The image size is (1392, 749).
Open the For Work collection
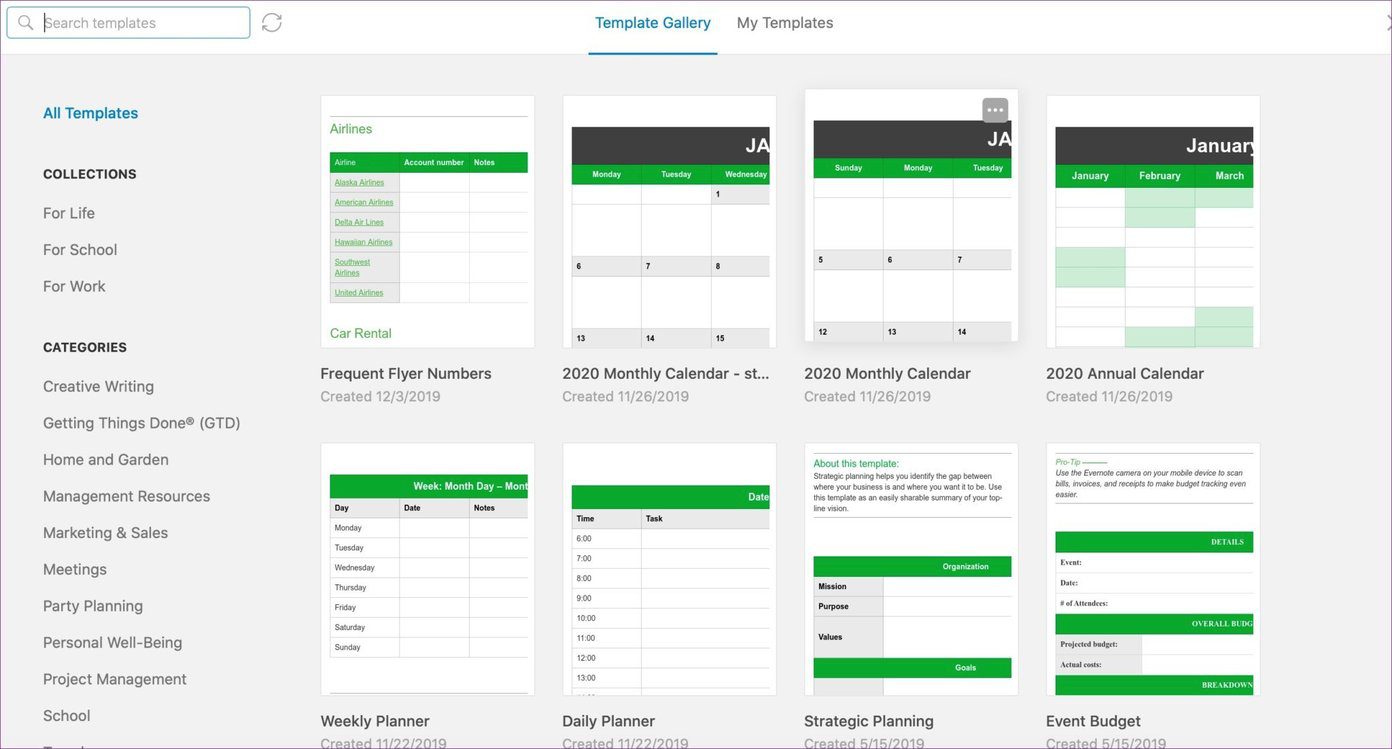[x=74, y=286]
